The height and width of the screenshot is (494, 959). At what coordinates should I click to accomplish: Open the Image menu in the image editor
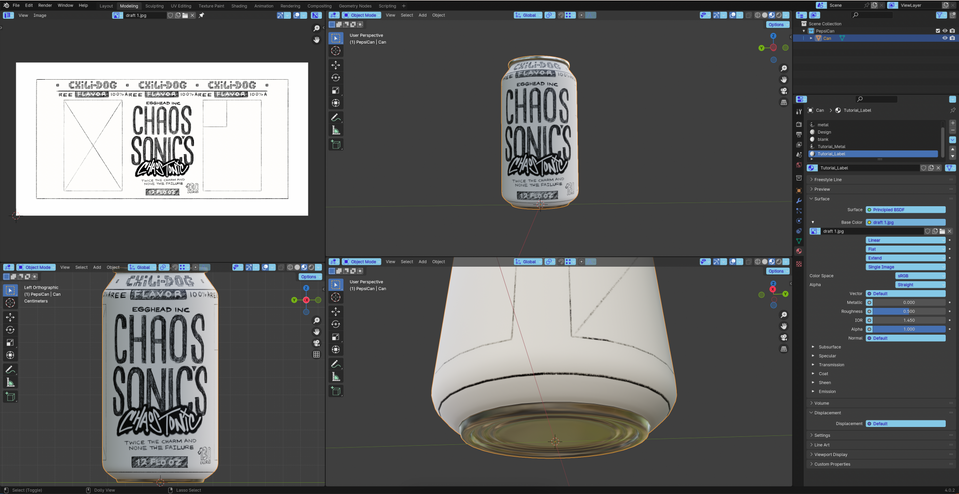click(x=40, y=15)
